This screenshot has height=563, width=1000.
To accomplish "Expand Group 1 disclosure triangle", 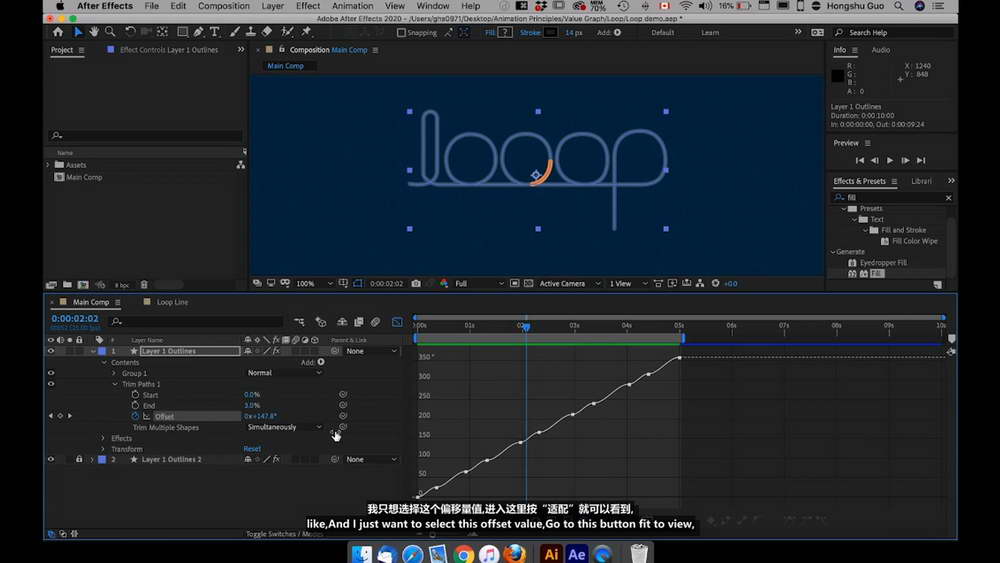I will coord(114,374).
